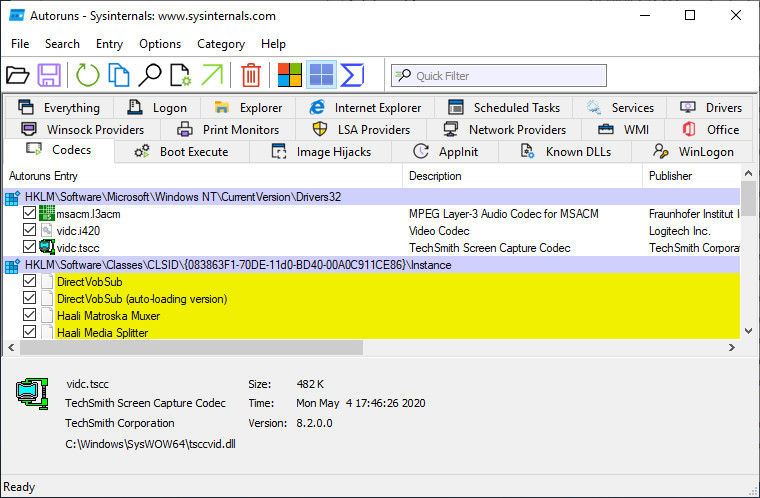760x498 pixels.
Task: Click the Open file folder toolbar icon
Action: pos(17,75)
